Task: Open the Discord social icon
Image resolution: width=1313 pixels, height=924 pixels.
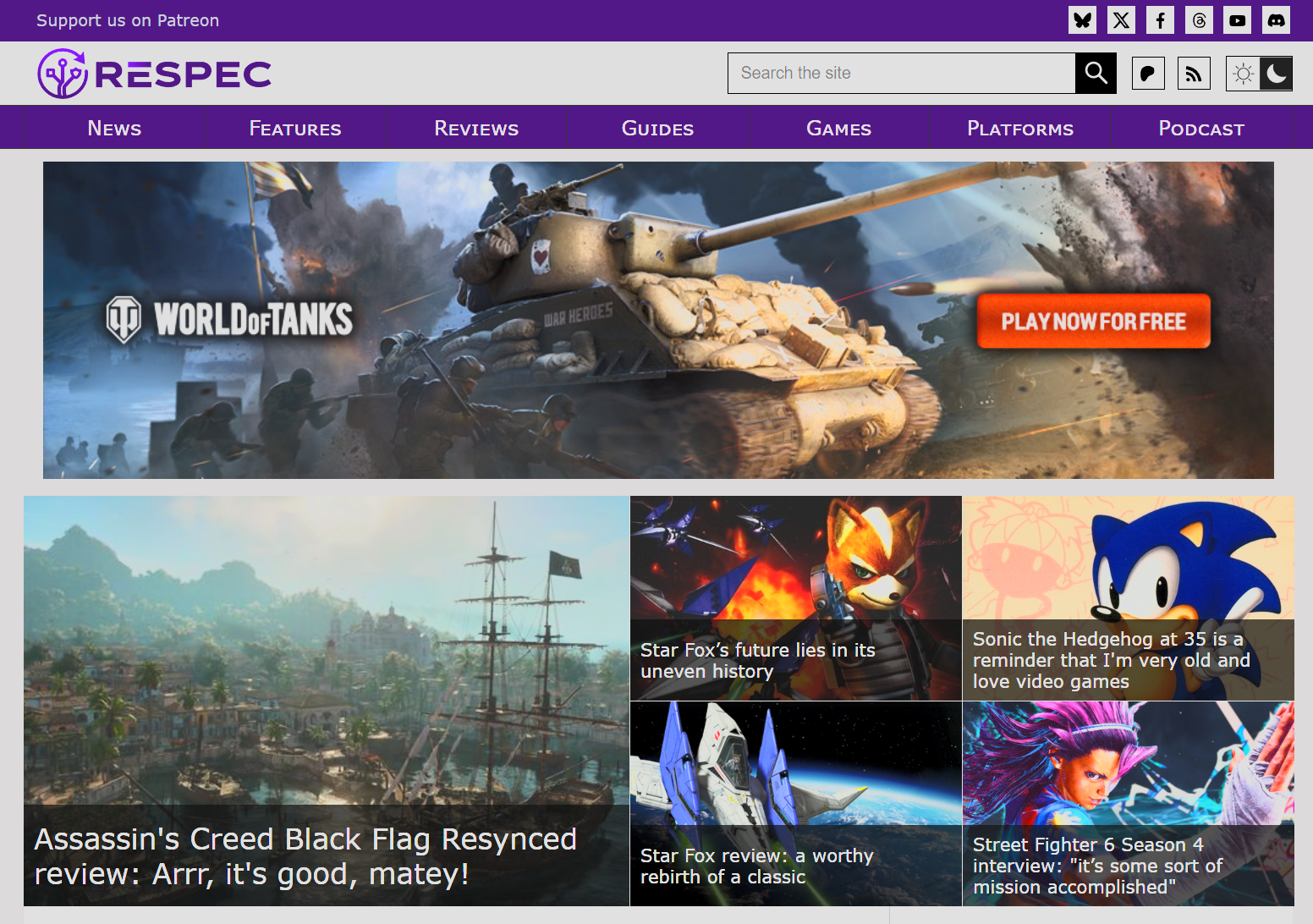Action: click(1277, 20)
